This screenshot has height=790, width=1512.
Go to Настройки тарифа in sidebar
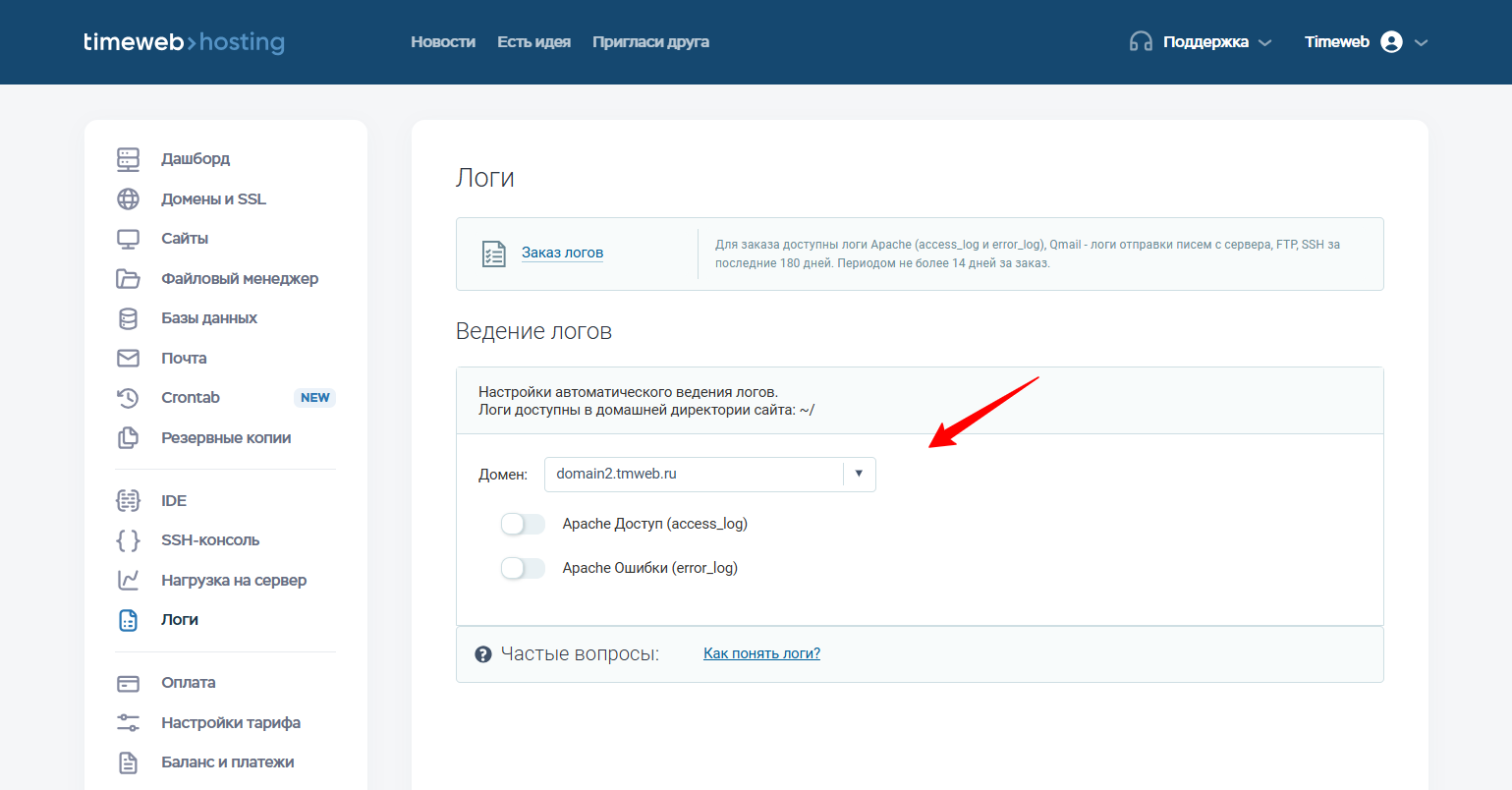click(231, 723)
